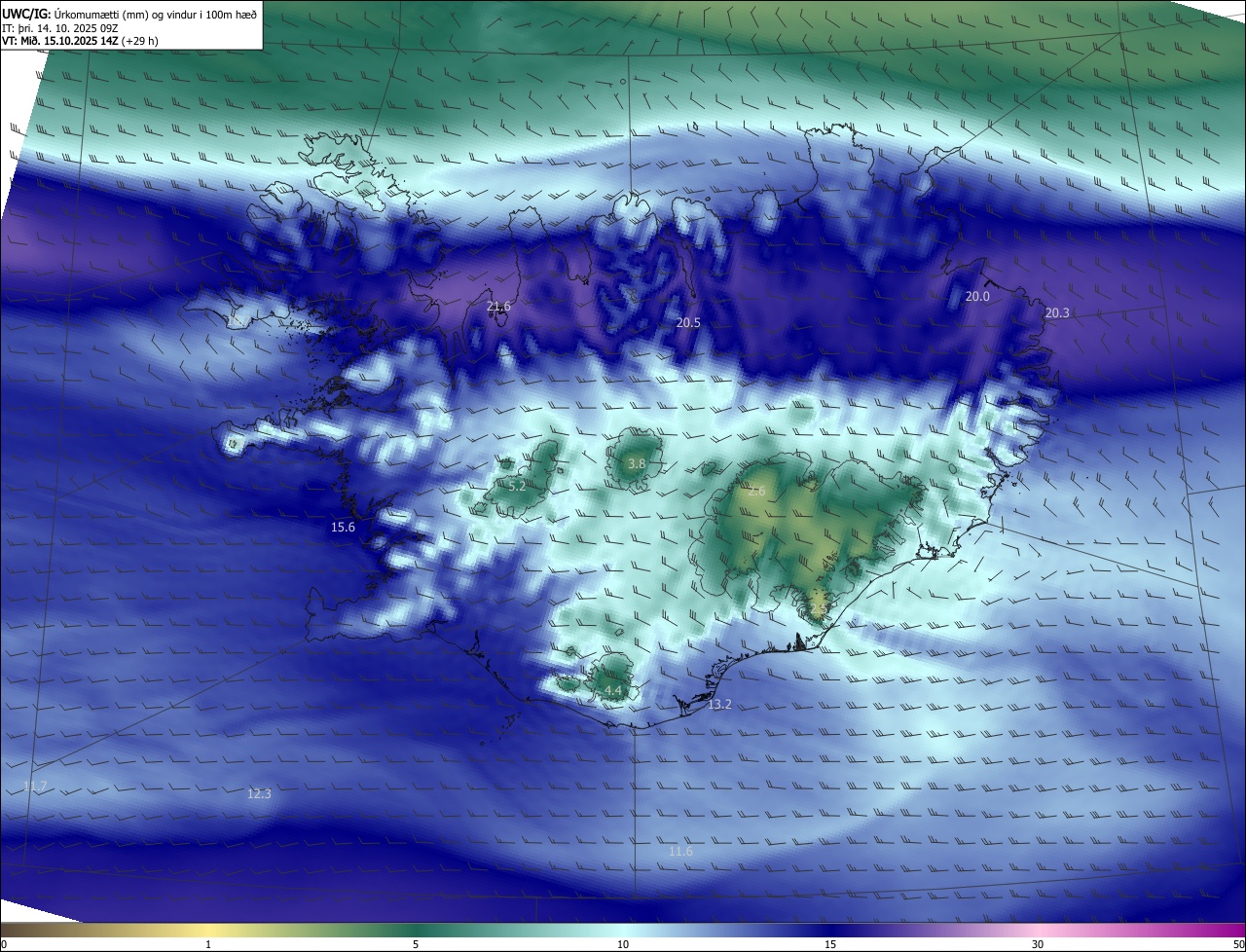This screenshot has width=1246, height=952.
Task: Click the initial time 'IT: þri. 14. 10. 2025 09Z'
Action: point(59,28)
